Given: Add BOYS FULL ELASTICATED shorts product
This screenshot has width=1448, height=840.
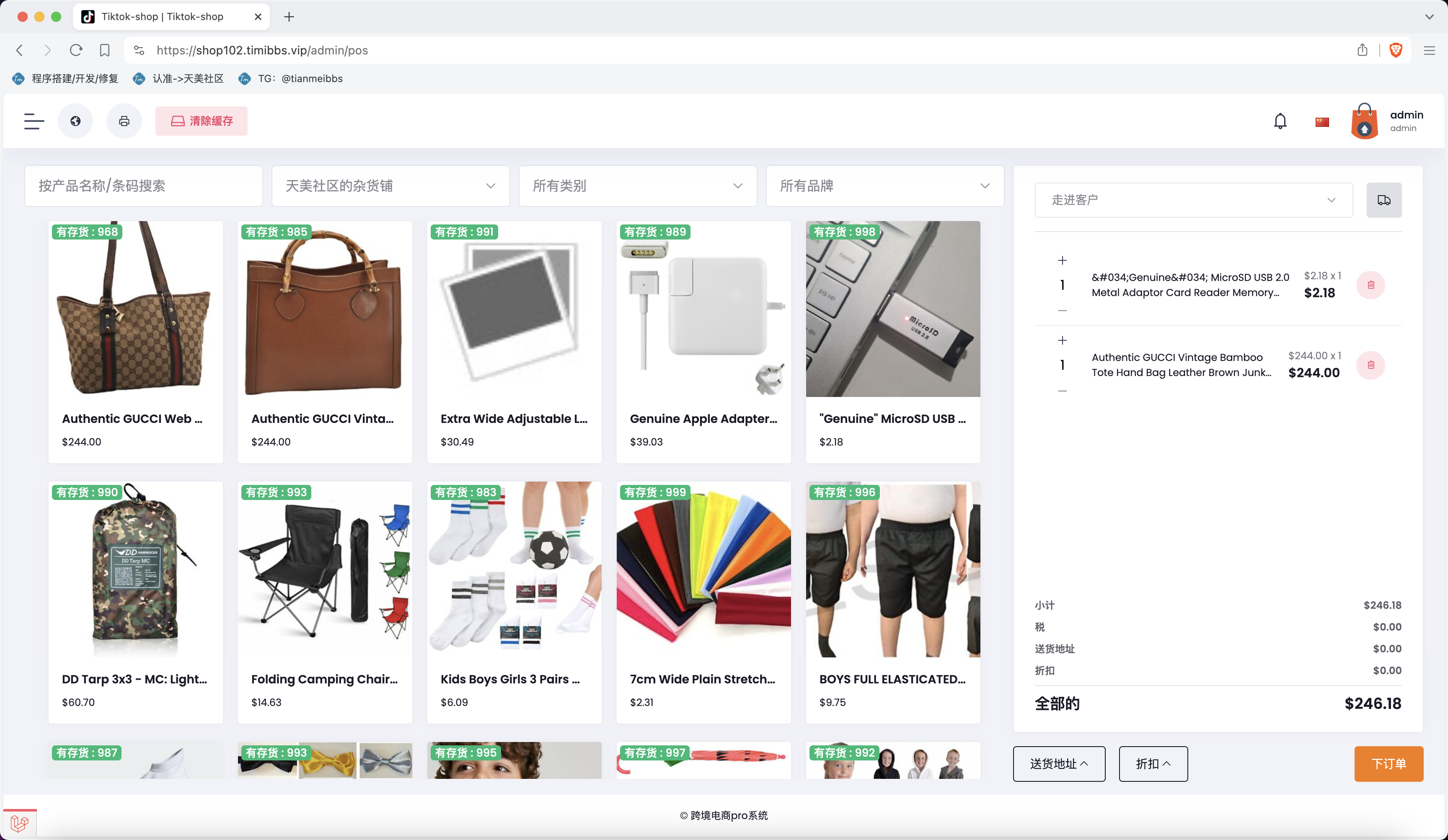Looking at the screenshot, I should click(x=893, y=602).
